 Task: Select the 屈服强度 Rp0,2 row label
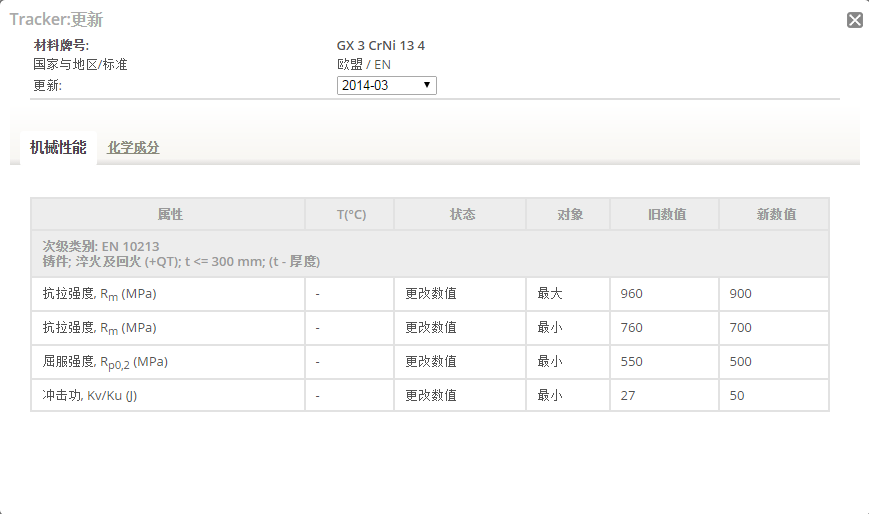99,362
